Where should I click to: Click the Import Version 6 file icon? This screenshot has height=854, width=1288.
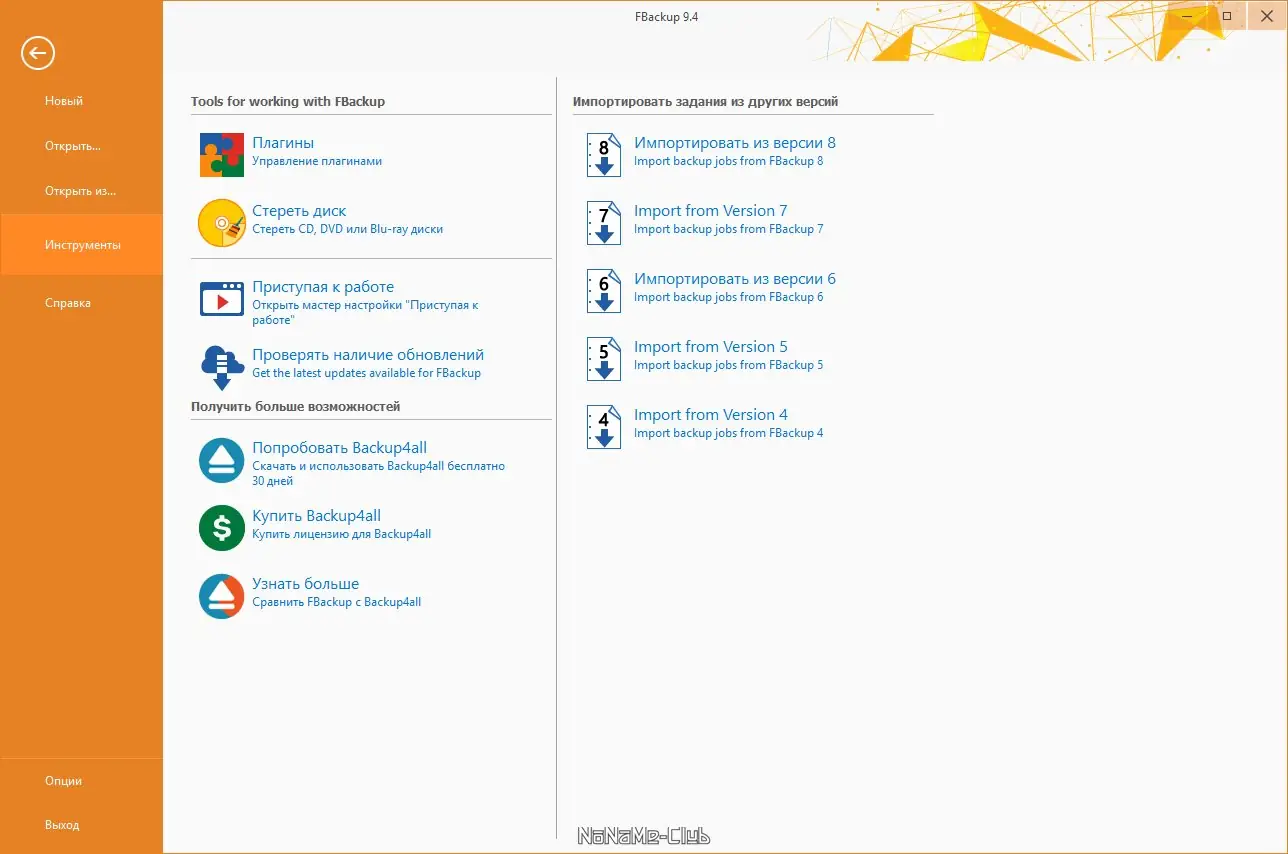pos(603,291)
